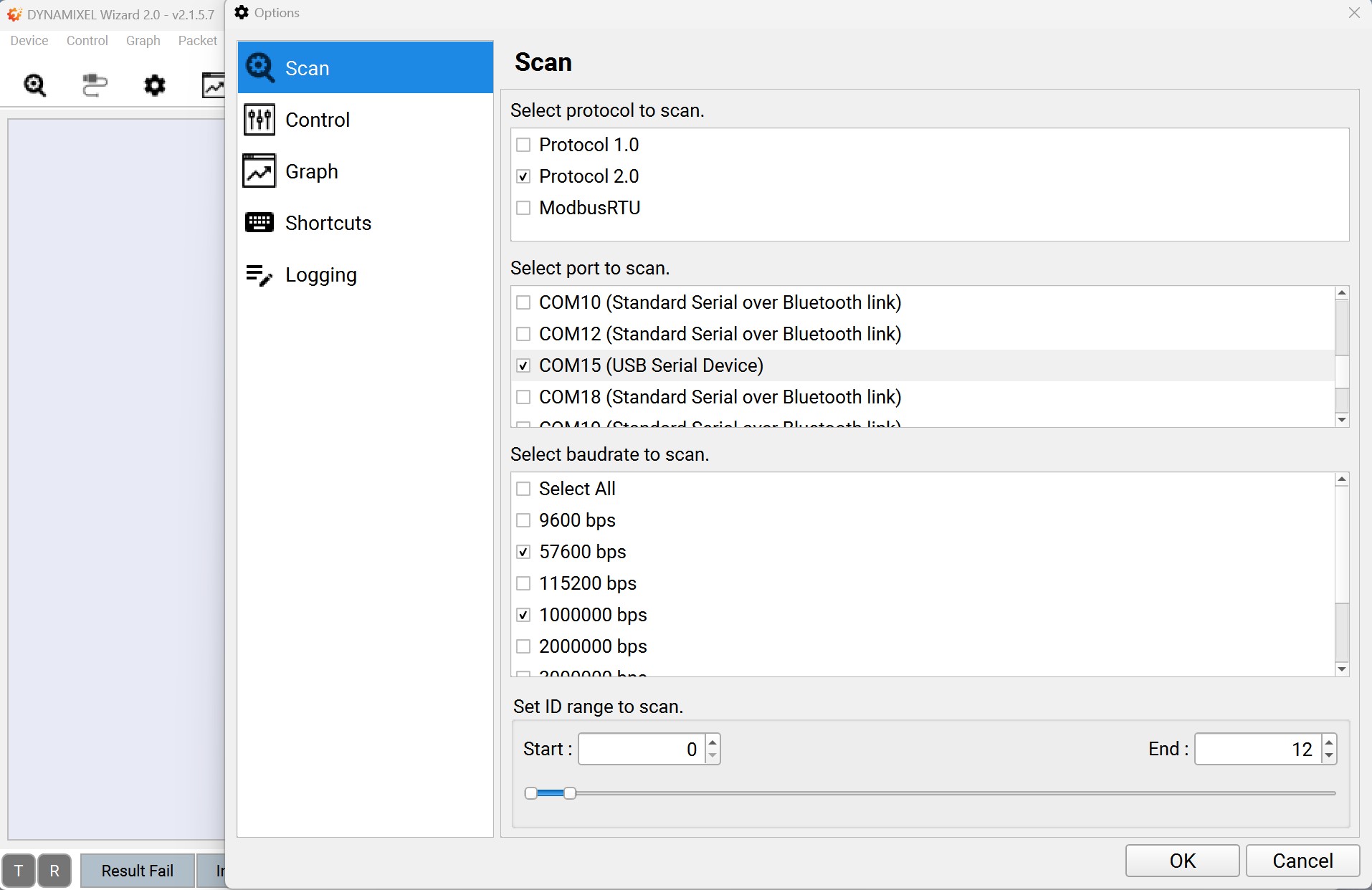Enable Protocol 1.0 checkbox

pos(523,145)
